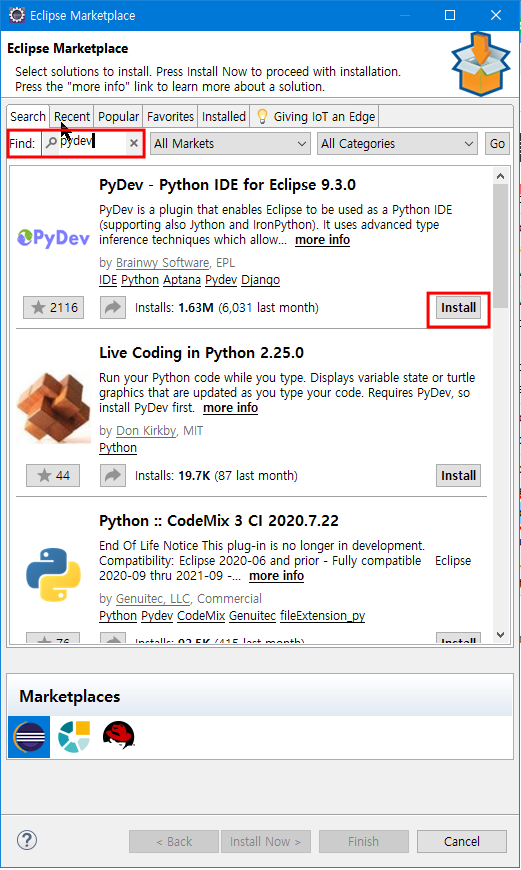Click the CodeMix tag link
The height and width of the screenshot is (870, 521).
click(x=201, y=615)
